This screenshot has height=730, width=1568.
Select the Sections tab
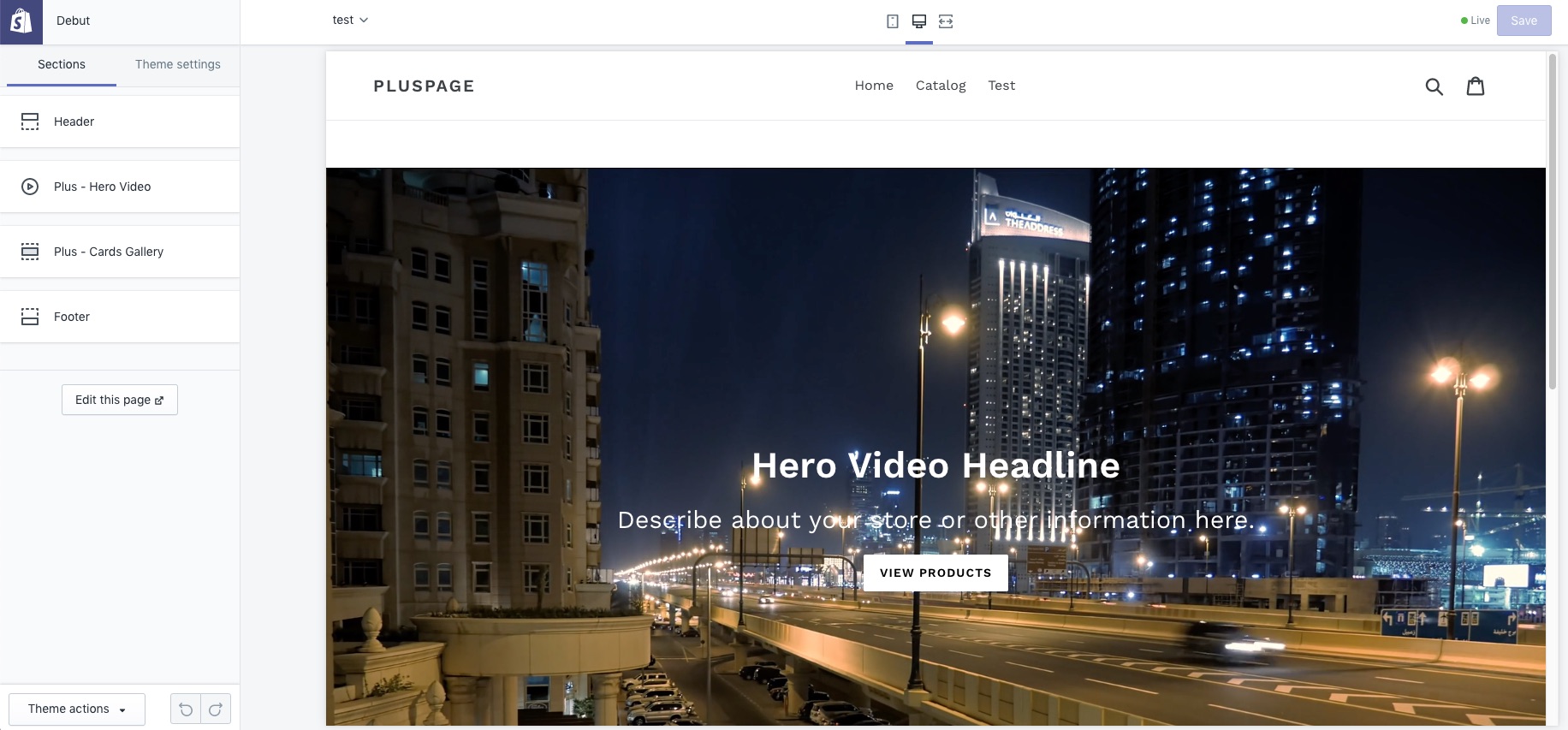coord(62,64)
